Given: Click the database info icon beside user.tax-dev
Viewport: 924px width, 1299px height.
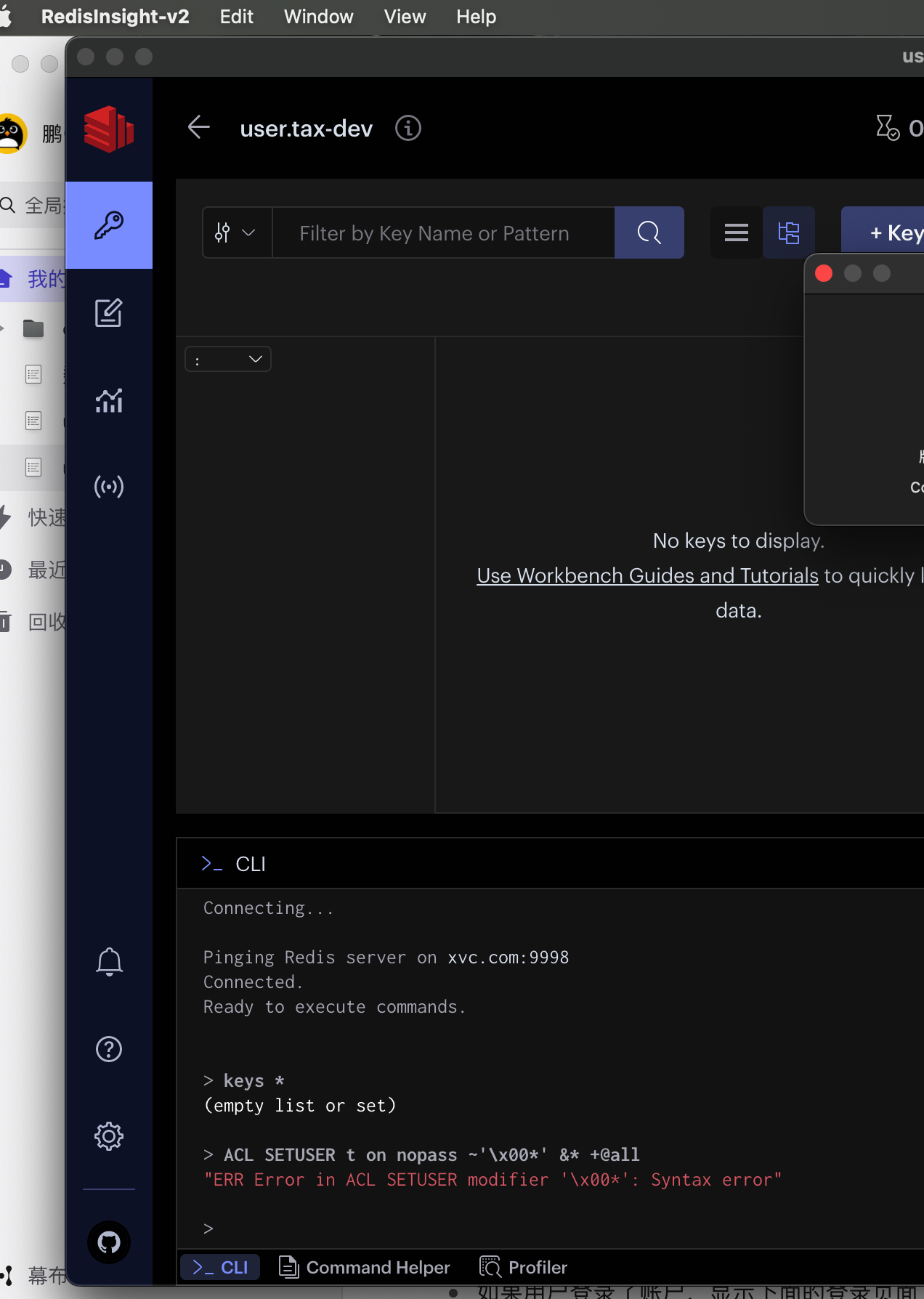Looking at the screenshot, I should point(408,129).
